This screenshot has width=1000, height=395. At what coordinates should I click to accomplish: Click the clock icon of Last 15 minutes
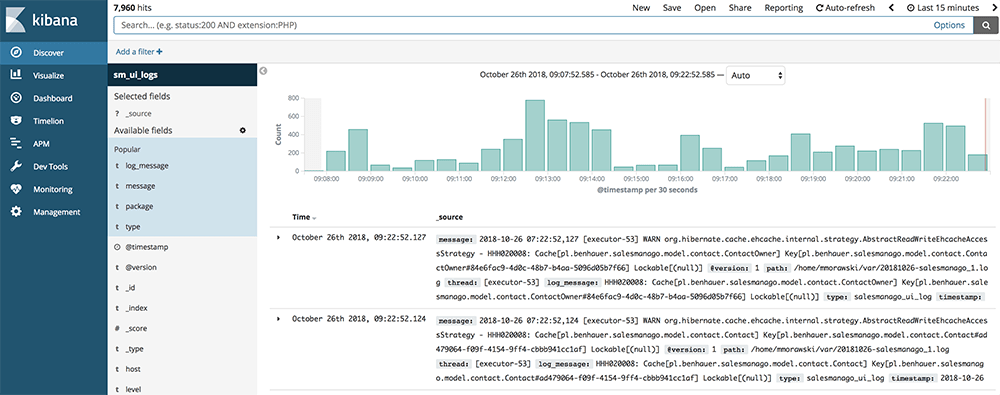[910, 8]
